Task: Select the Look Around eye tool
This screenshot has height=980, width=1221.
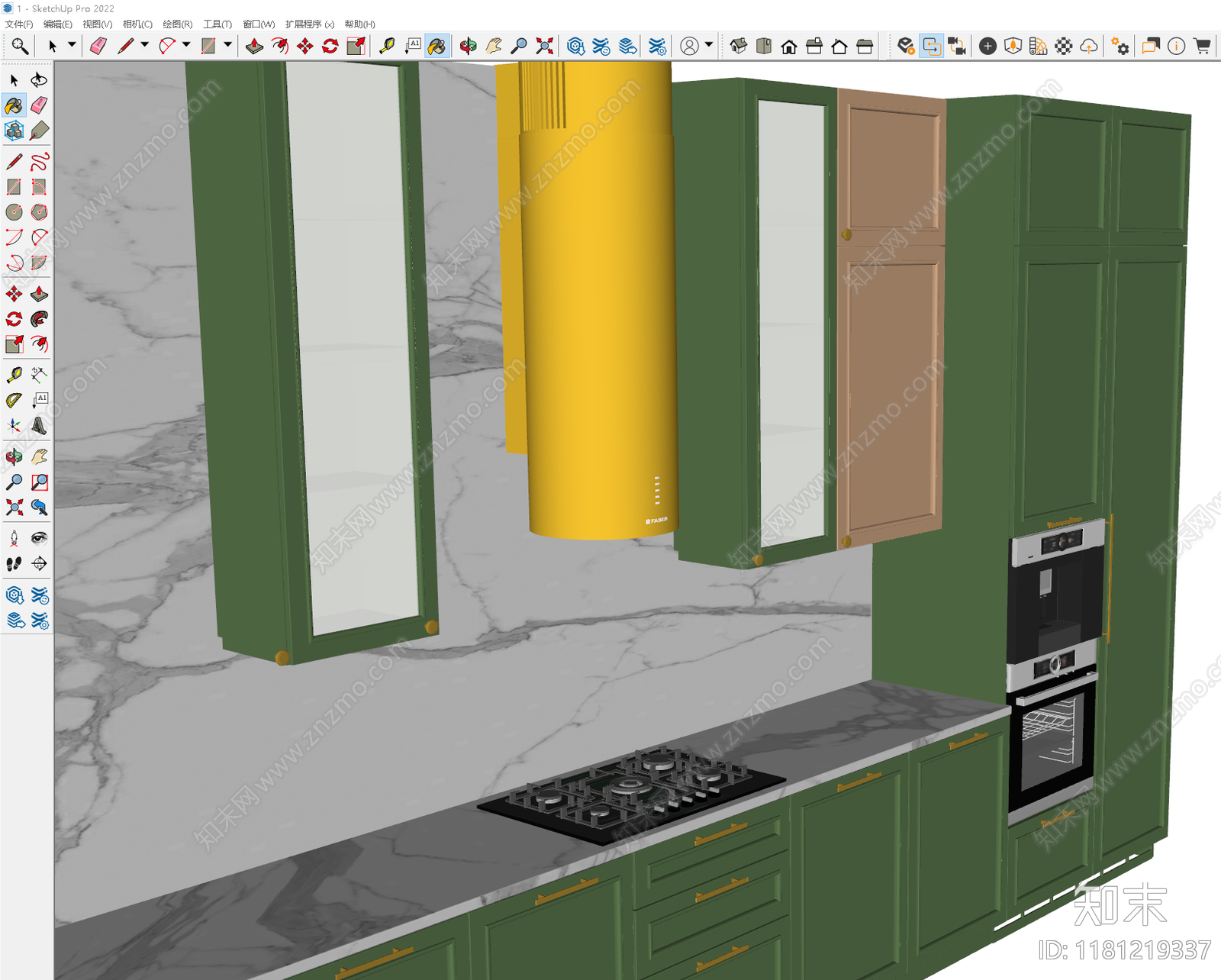Action: pyautogui.click(x=39, y=538)
